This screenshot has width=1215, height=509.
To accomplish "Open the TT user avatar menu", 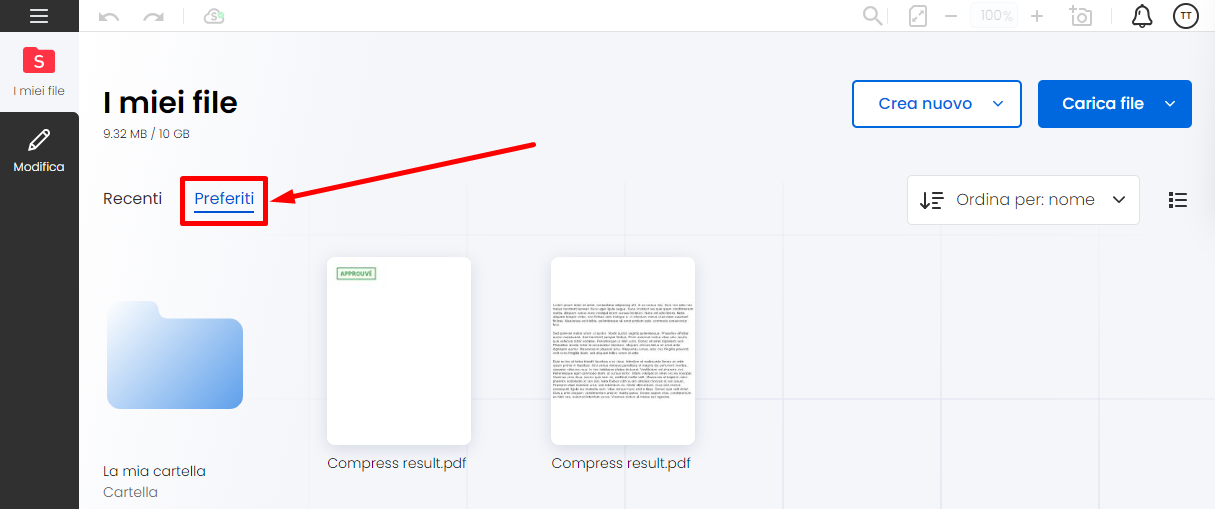I will (x=1186, y=16).
